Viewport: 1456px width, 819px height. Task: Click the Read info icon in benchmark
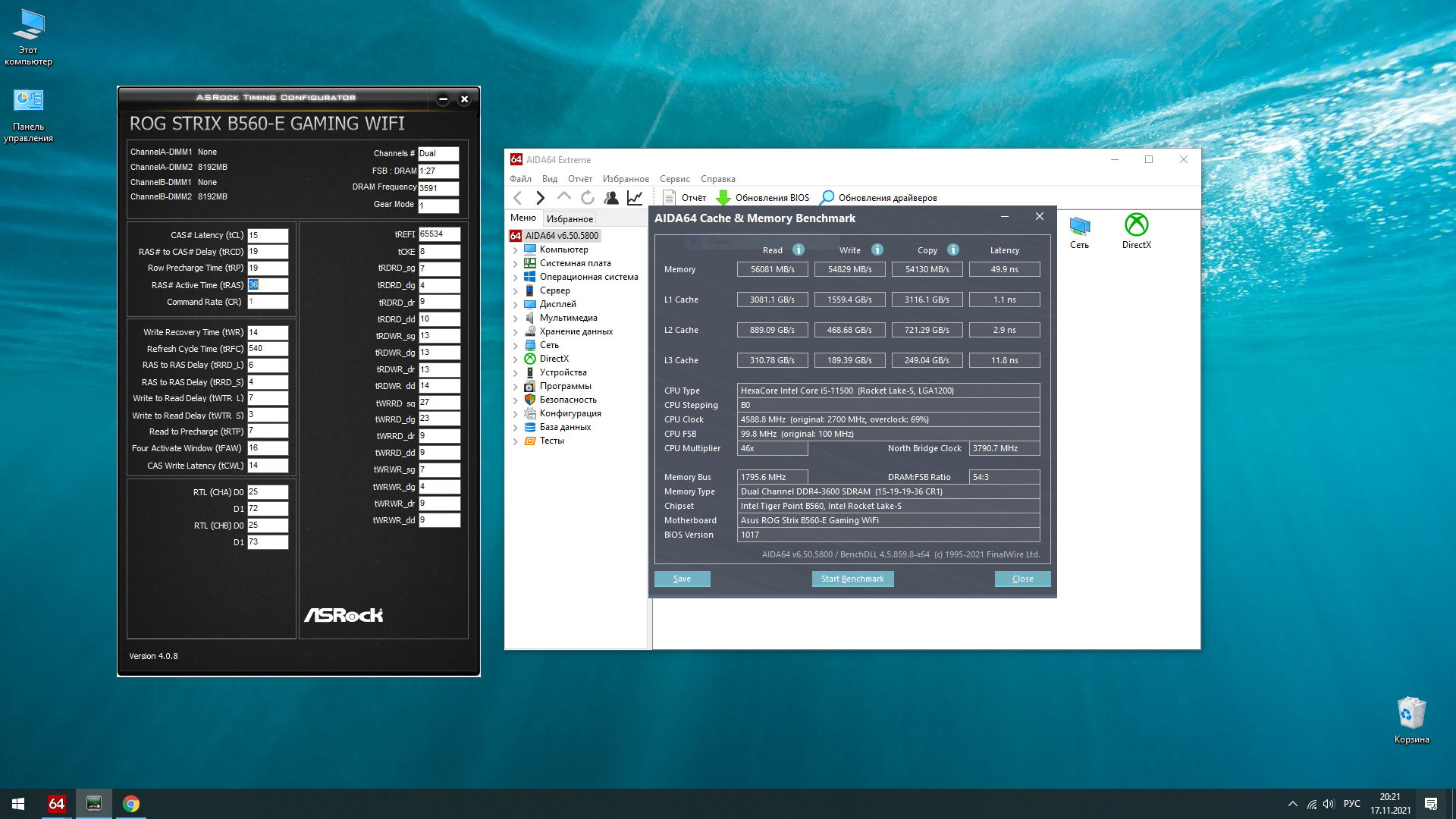tap(799, 250)
